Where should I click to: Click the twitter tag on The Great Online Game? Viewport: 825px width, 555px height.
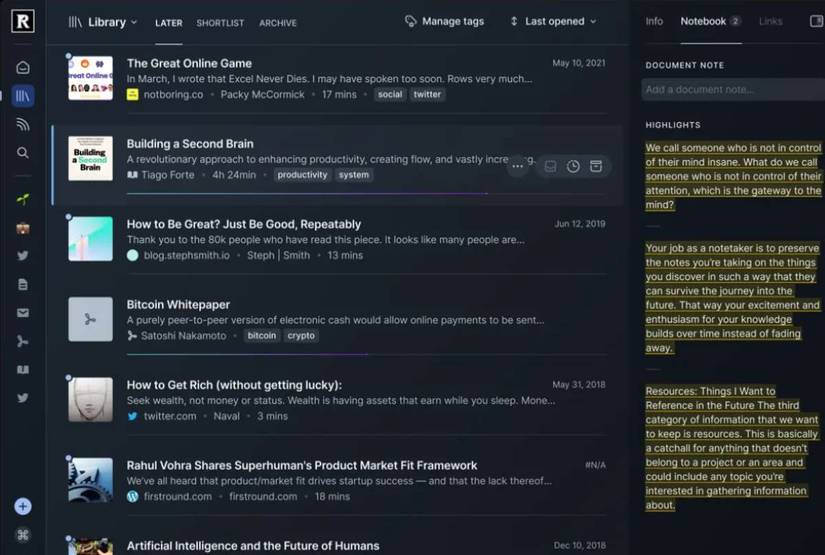point(427,94)
